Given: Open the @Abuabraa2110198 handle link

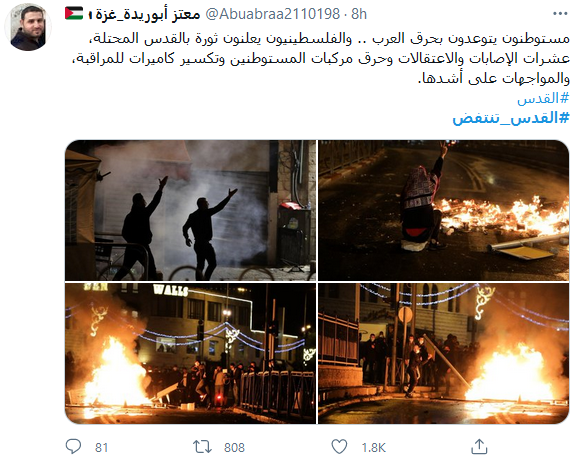Looking at the screenshot, I should tap(273, 14).
